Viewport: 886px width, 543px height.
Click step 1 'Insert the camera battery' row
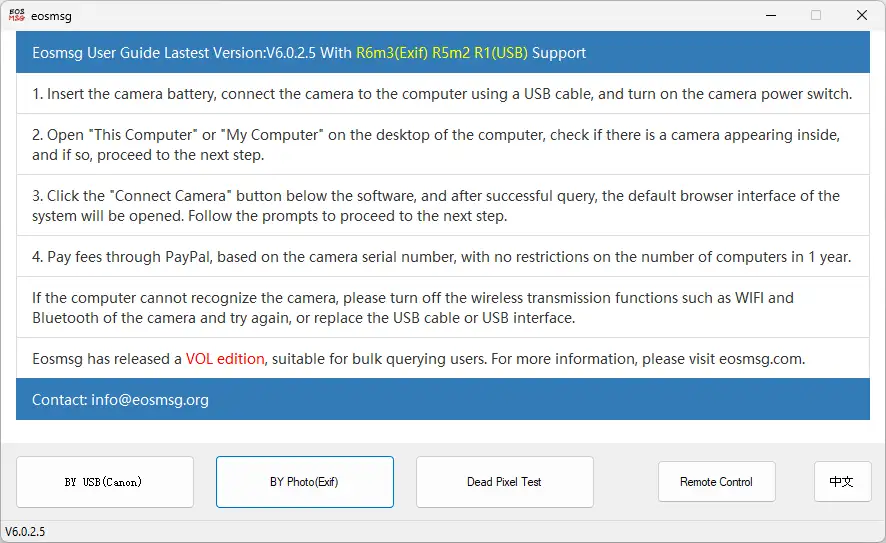(x=442, y=94)
